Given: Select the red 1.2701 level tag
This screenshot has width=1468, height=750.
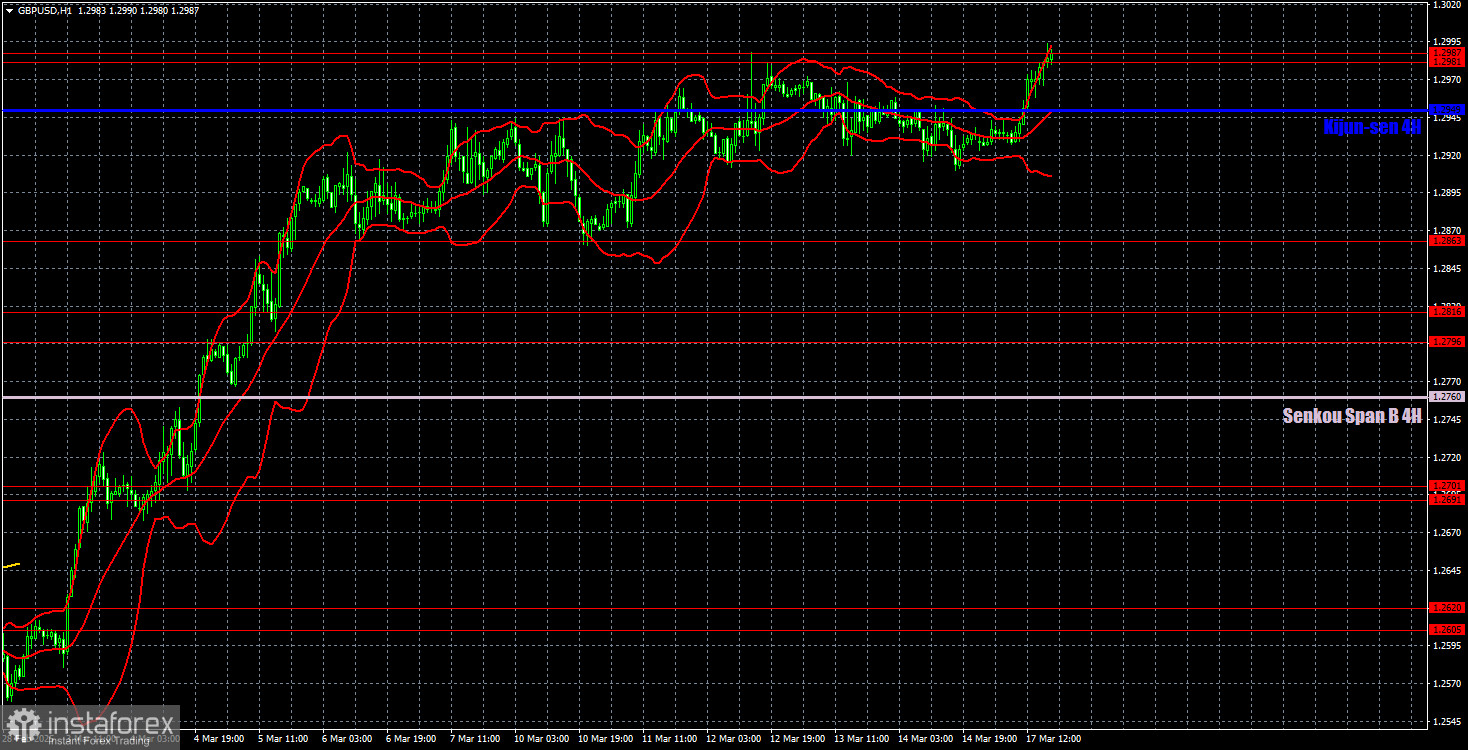Looking at the screenshot, I should tap(1447, 487).
